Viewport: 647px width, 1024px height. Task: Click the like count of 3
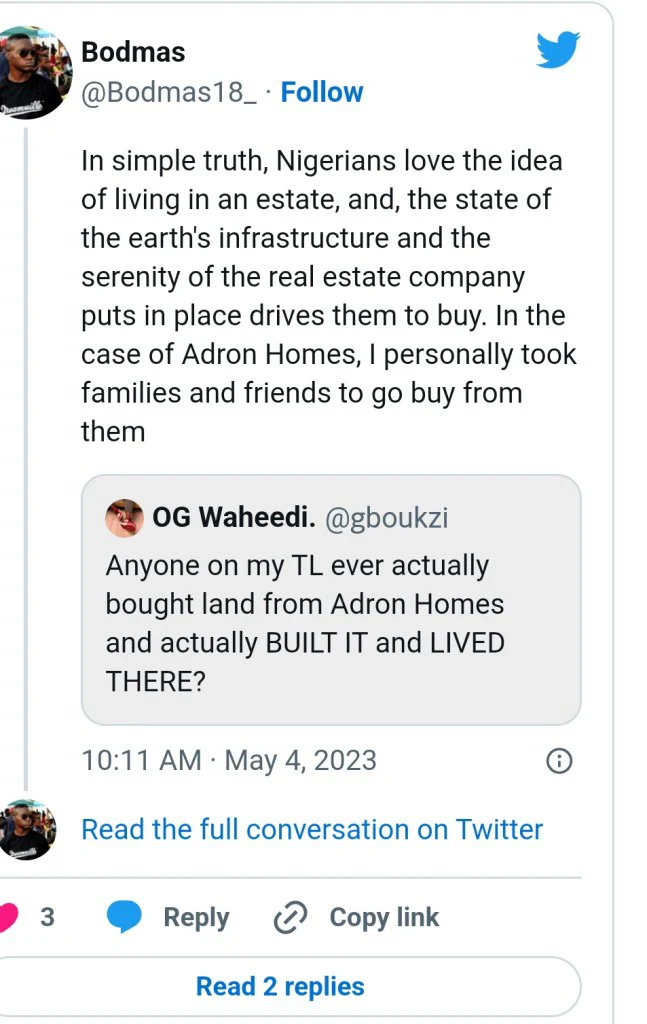(47, 917)
